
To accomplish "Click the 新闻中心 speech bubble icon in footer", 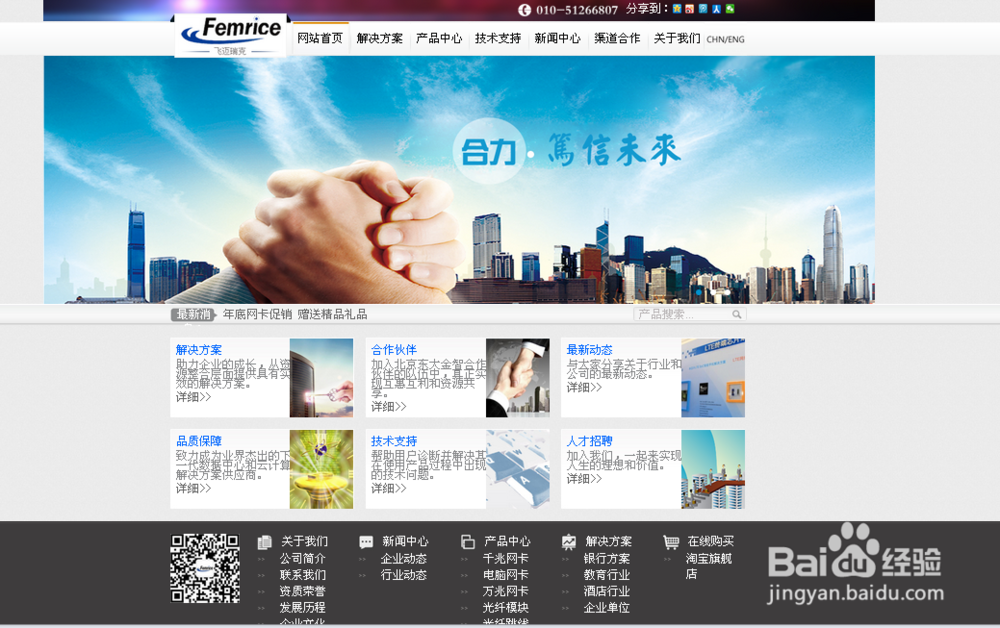I will (367, 541).
